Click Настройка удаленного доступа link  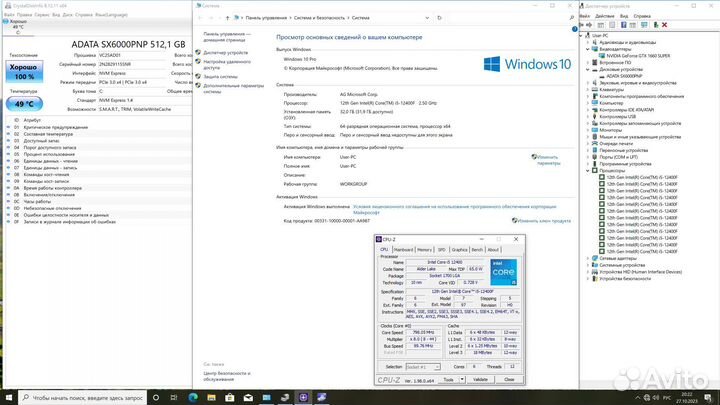click(x=227, y=65)
